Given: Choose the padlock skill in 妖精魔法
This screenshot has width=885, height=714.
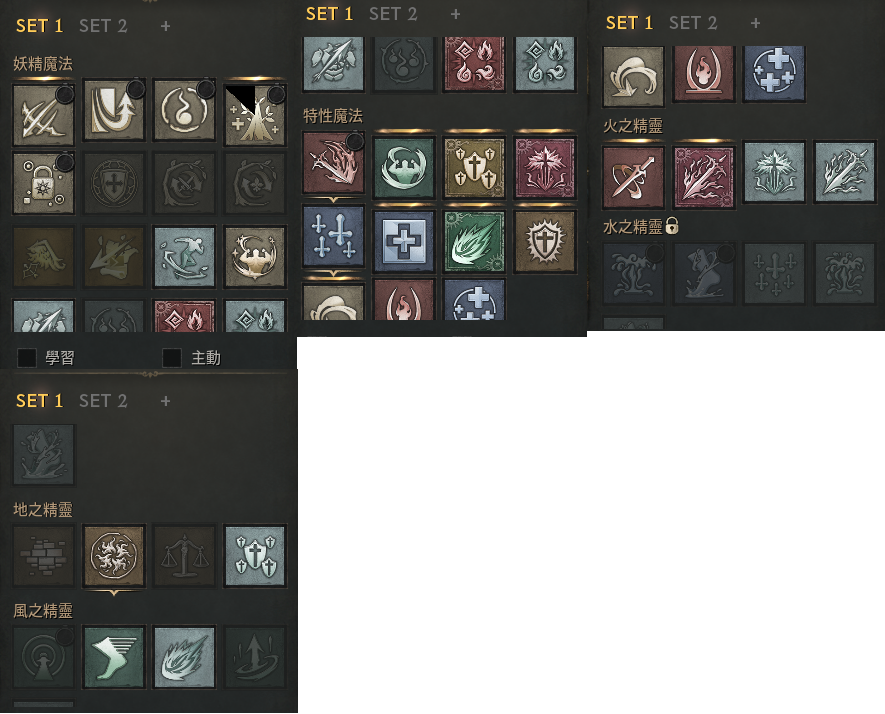Looking at the screenshot, I should click(43, 183).
